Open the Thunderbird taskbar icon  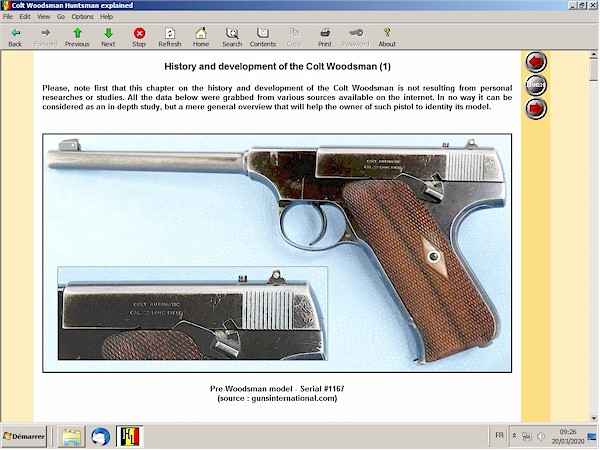pyautogui.click(x=100, y=437)
